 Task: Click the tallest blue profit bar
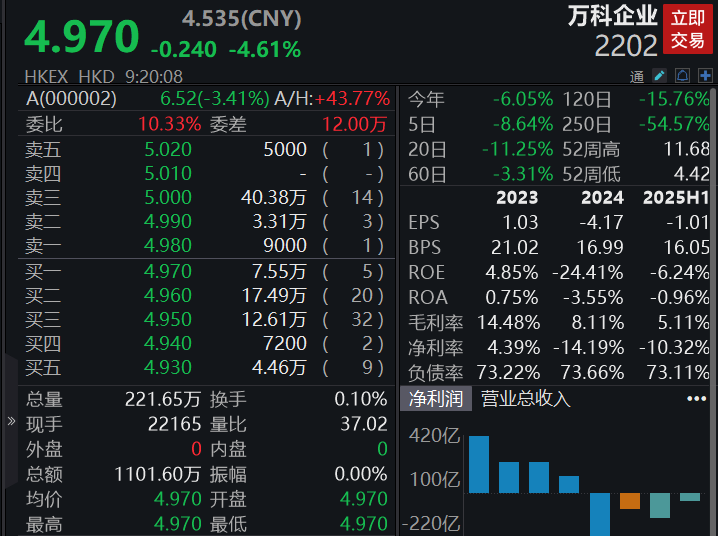click(x=480, y=464)
